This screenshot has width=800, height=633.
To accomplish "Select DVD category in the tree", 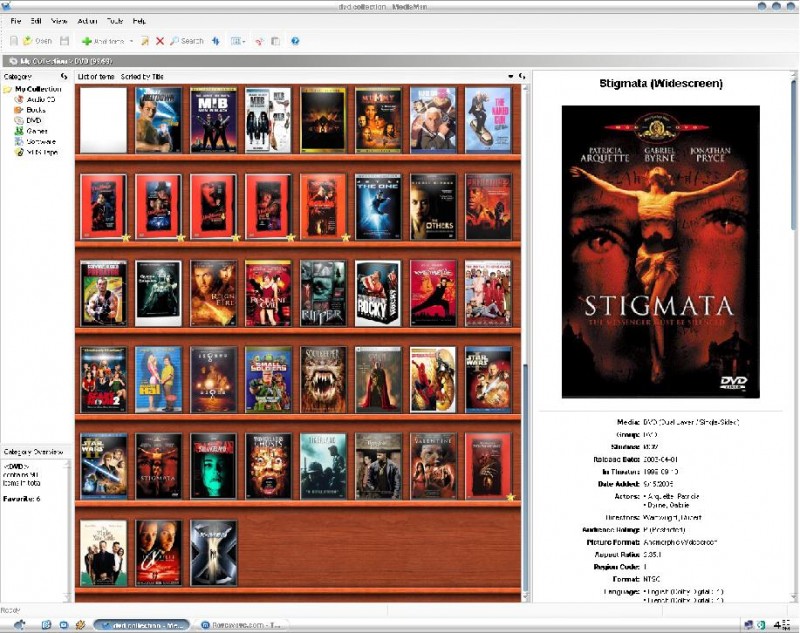I will click(34, 120).
